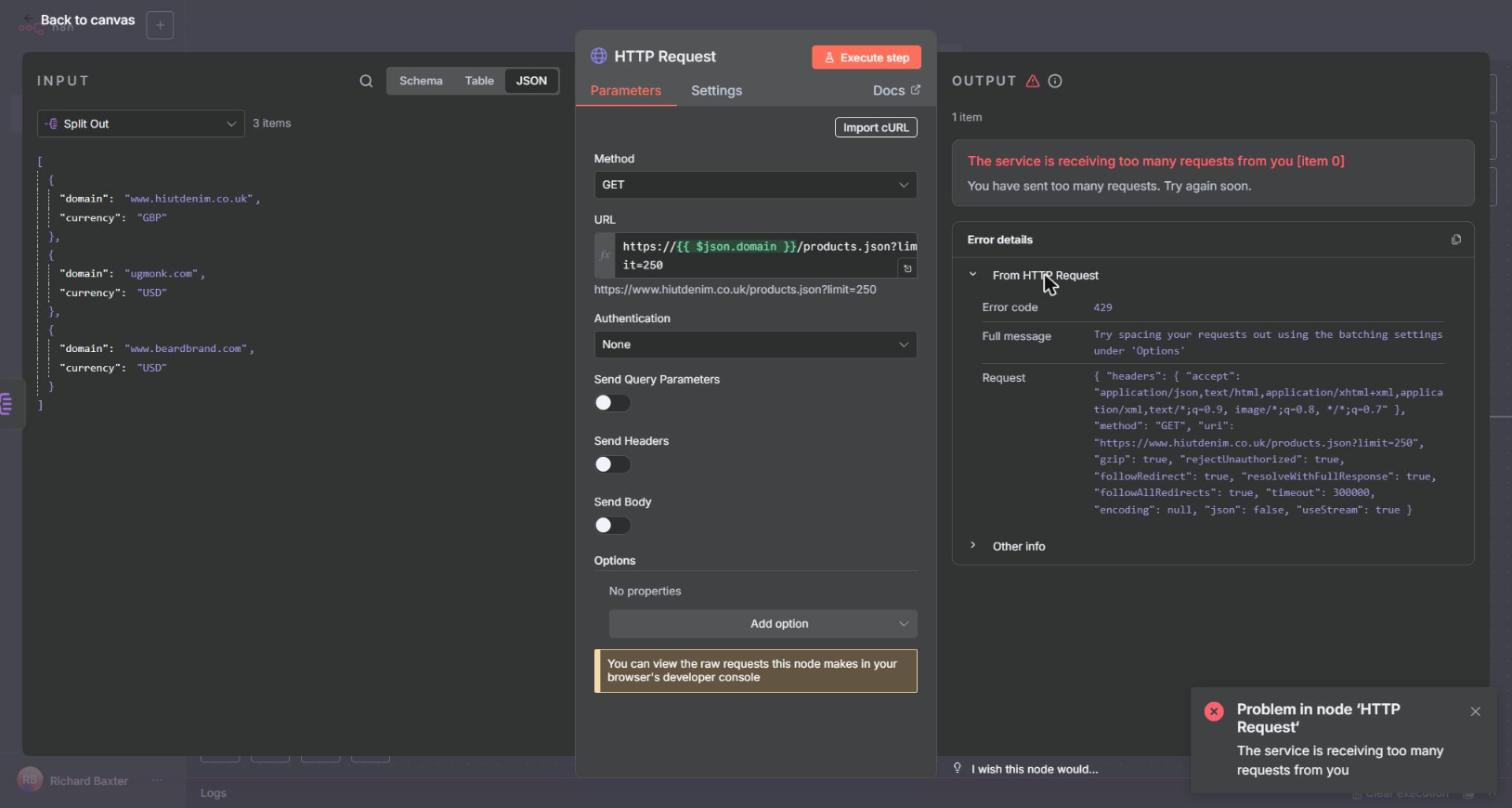Open the Docs link
This screenshot has height=808, width=1512.
(x=896, y=90)
